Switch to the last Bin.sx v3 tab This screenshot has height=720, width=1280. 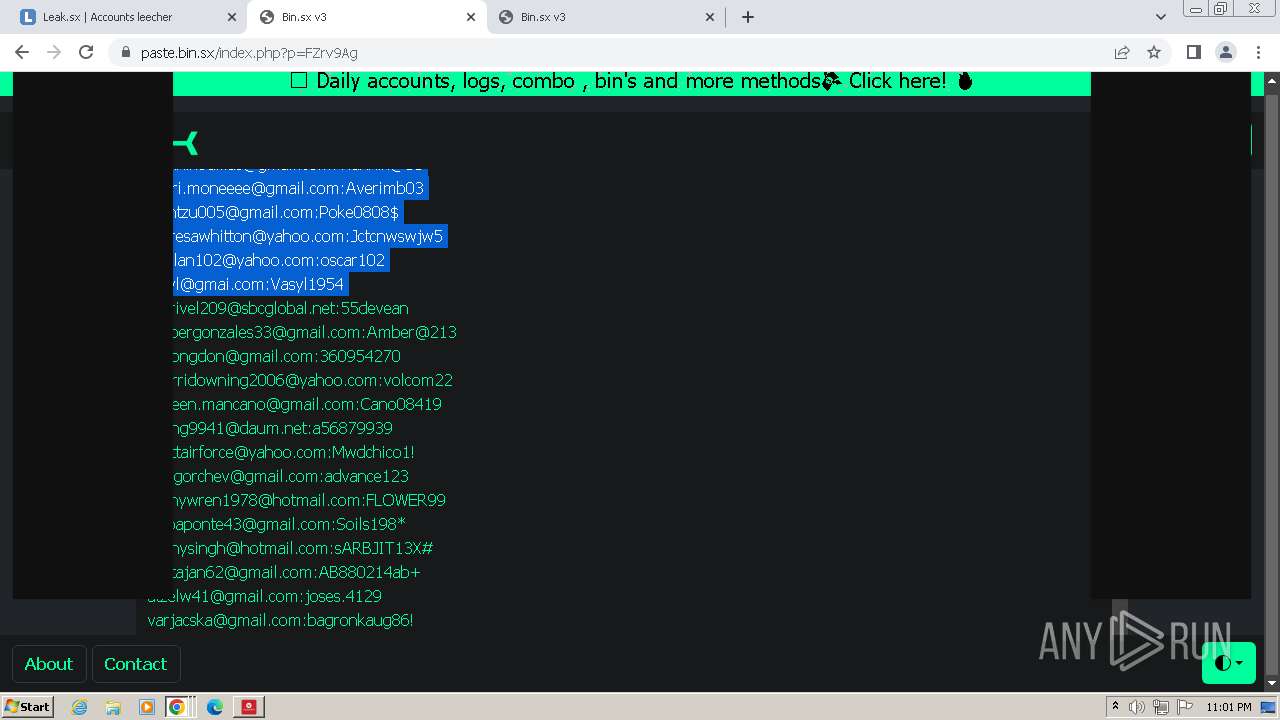607,17
